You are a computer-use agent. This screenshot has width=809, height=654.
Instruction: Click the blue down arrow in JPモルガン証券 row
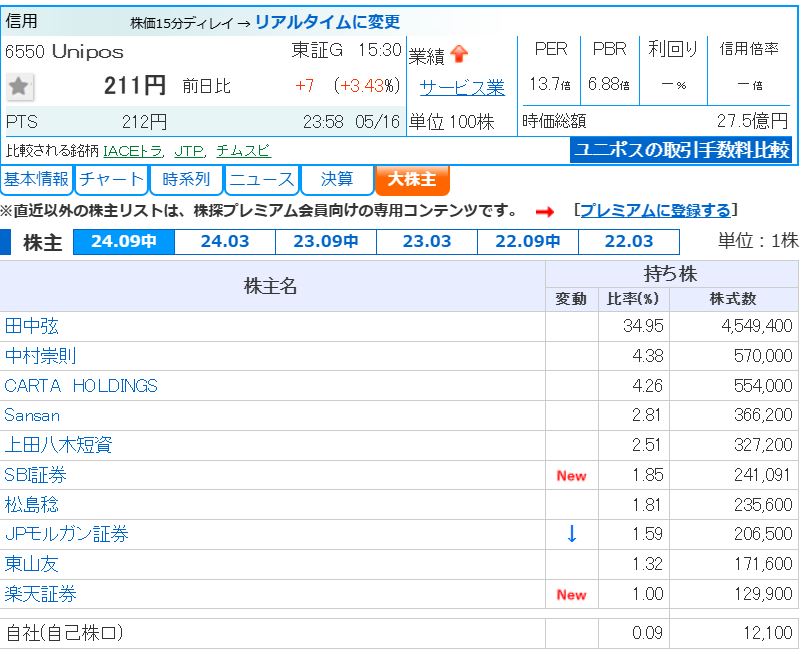(x=571, y=534)
